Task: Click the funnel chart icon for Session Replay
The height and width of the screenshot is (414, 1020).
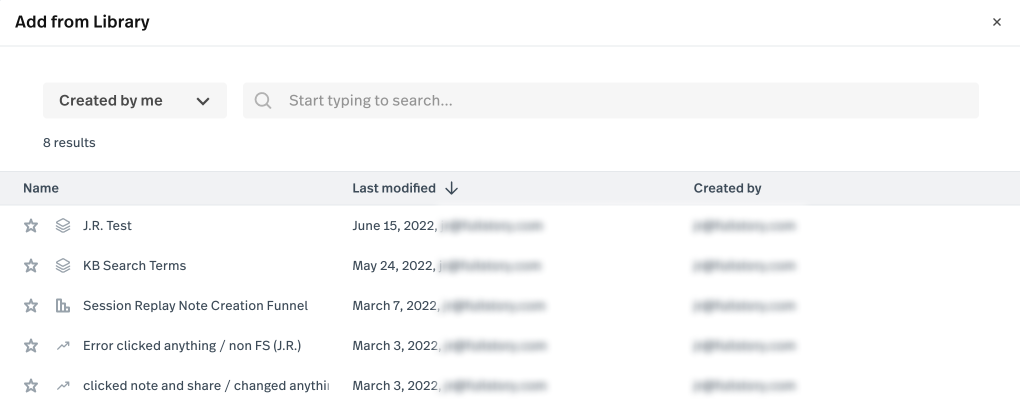Action: 63,306
